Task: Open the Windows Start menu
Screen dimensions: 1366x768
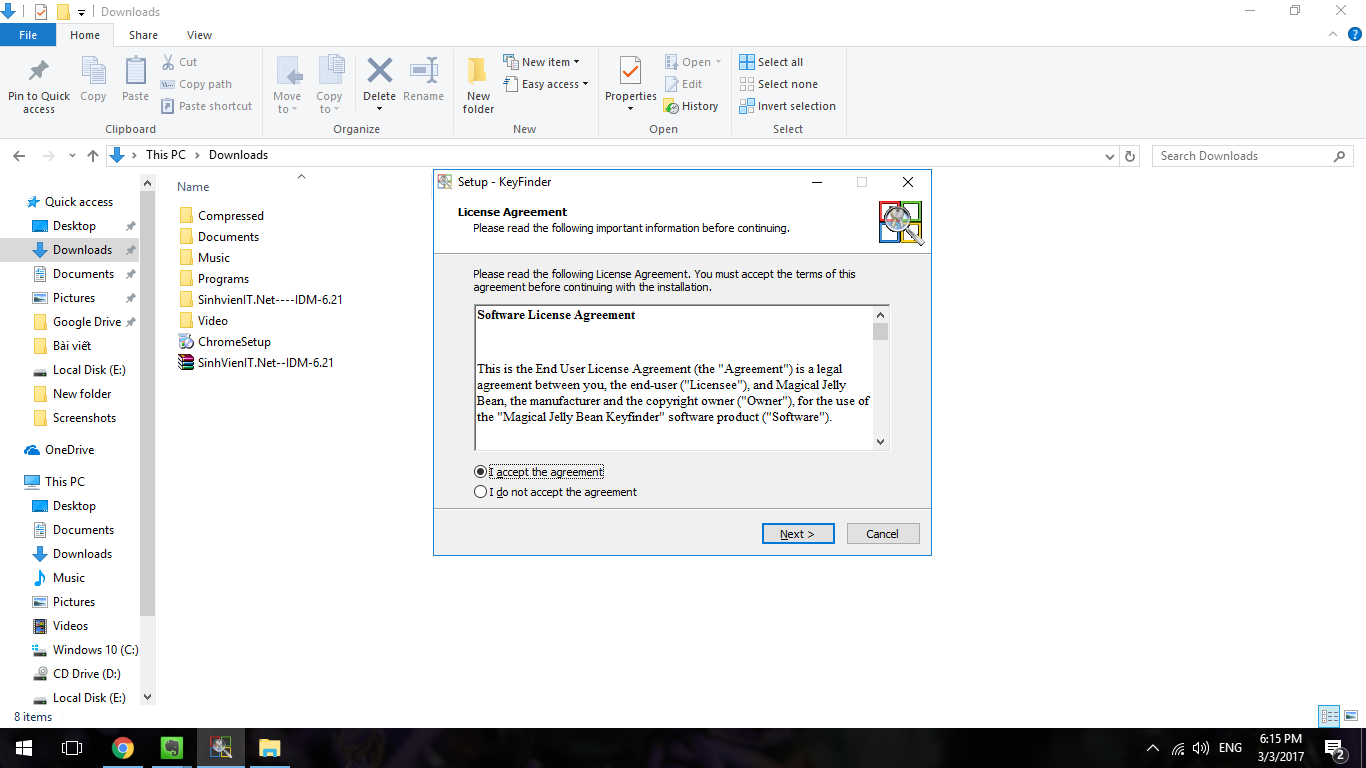Action: pos(24,748)
